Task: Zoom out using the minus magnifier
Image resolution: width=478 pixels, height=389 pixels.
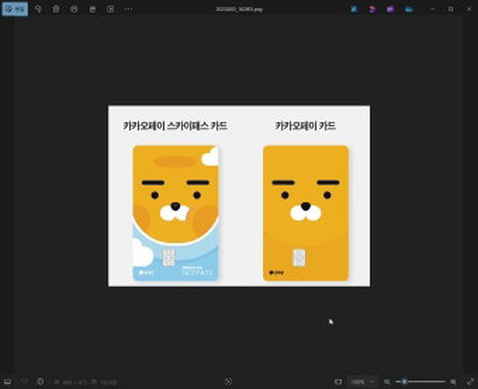Action: pyautogui.click(x=387, y=381)
